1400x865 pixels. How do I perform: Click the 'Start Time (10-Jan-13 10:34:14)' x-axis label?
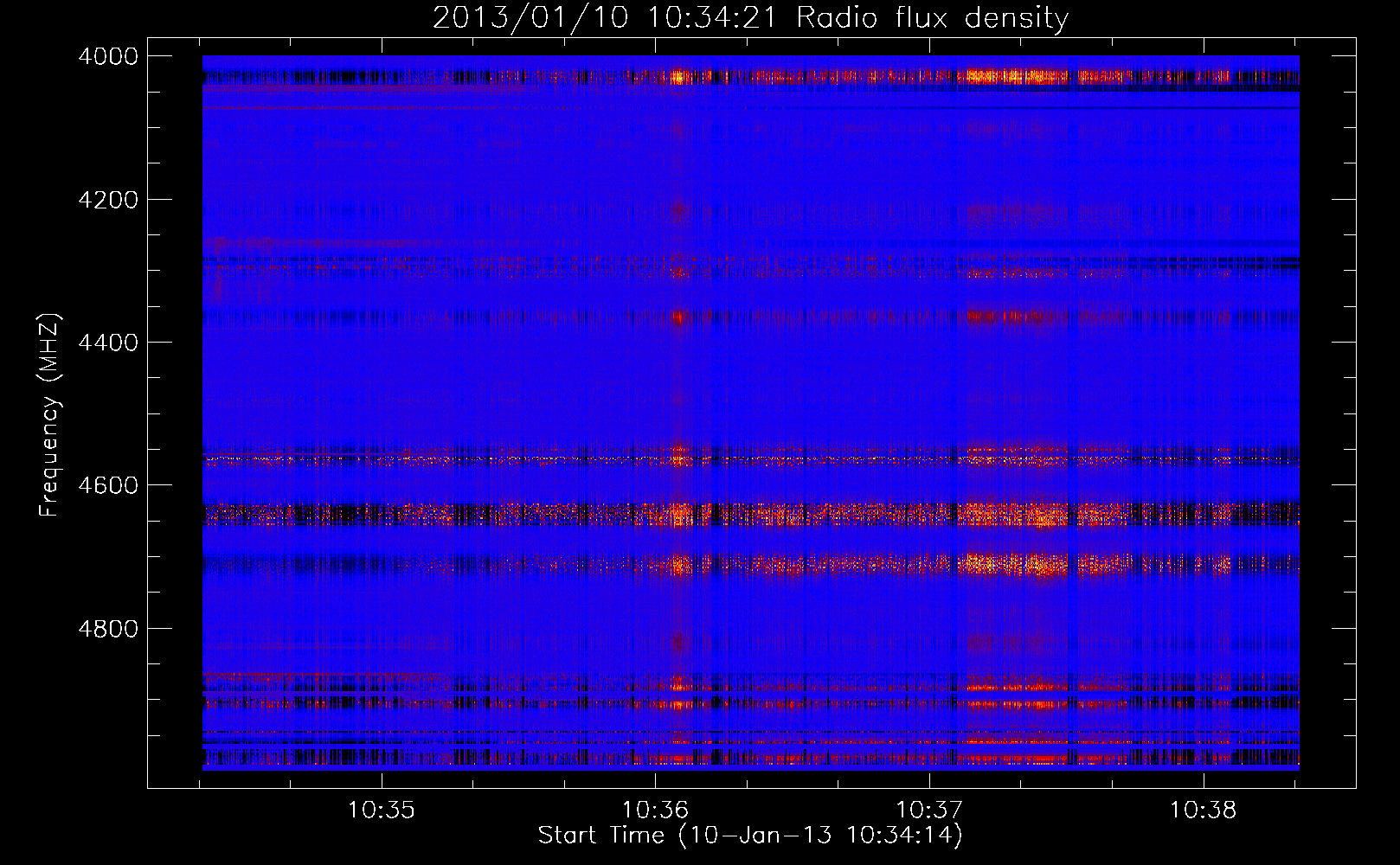click(x=750, y=836)
